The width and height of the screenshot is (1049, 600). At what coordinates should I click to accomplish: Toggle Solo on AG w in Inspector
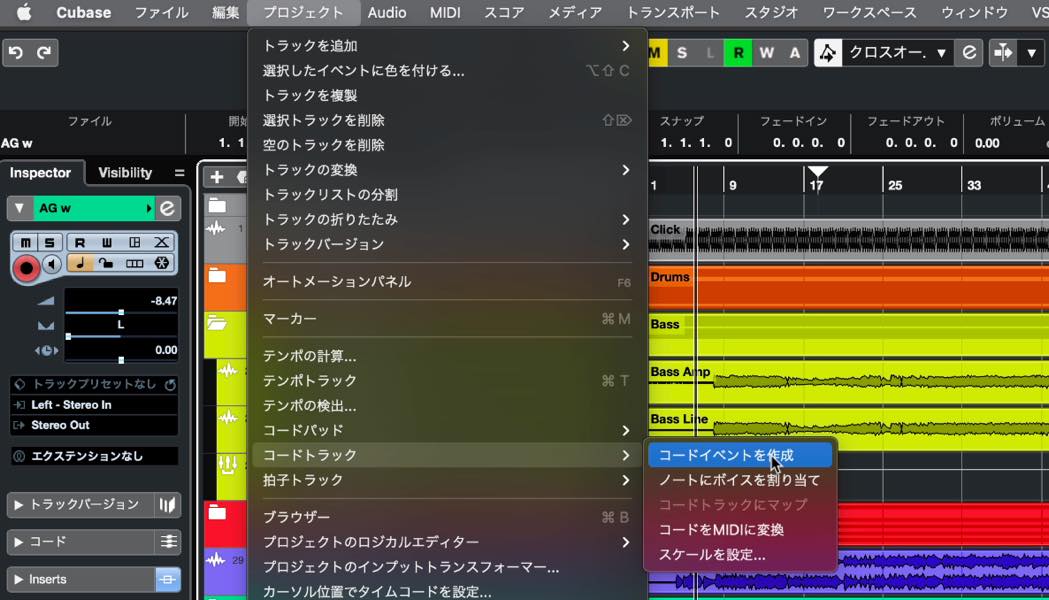(50, 242)
